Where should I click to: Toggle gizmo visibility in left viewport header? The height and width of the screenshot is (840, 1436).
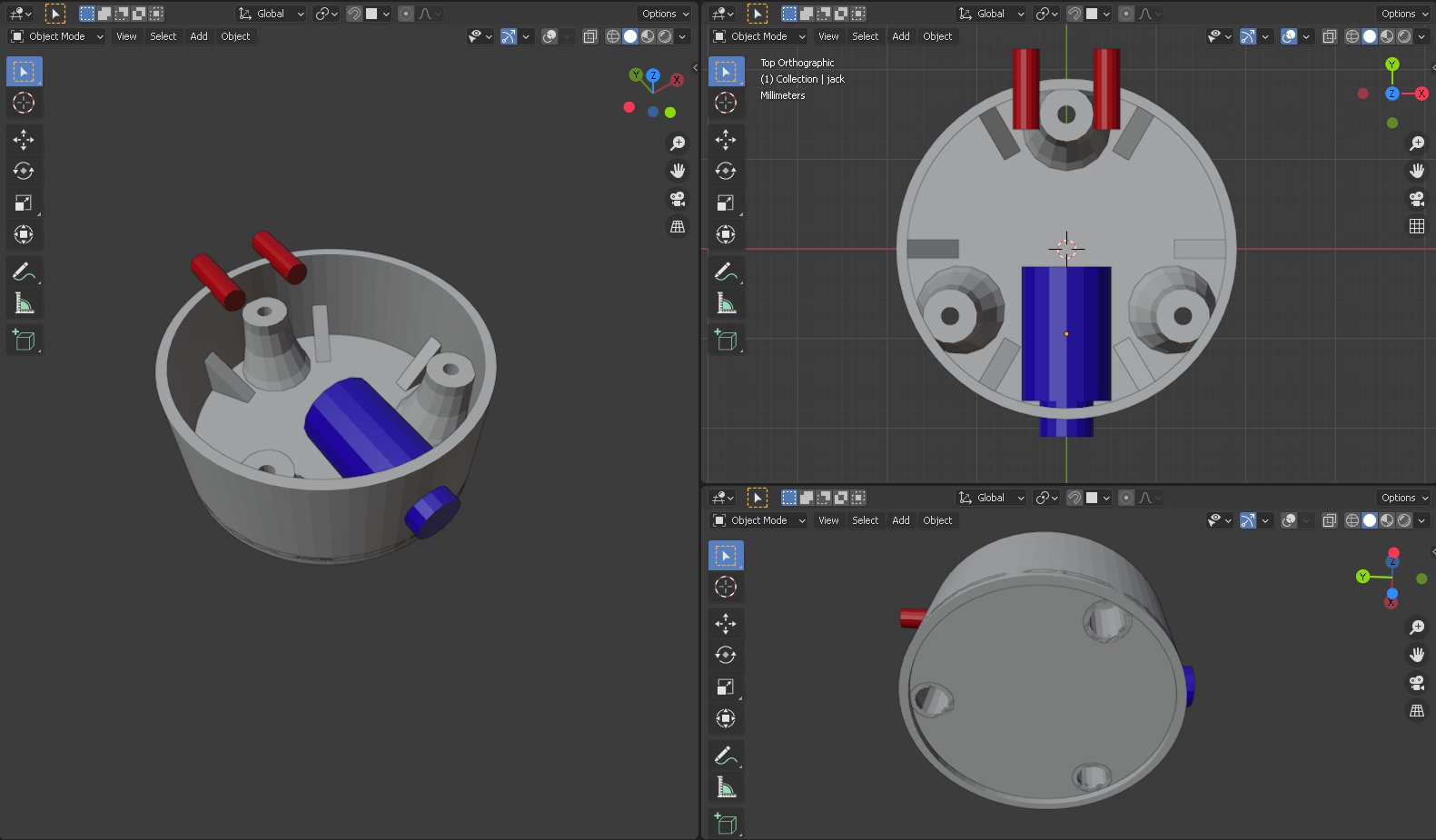509,36
